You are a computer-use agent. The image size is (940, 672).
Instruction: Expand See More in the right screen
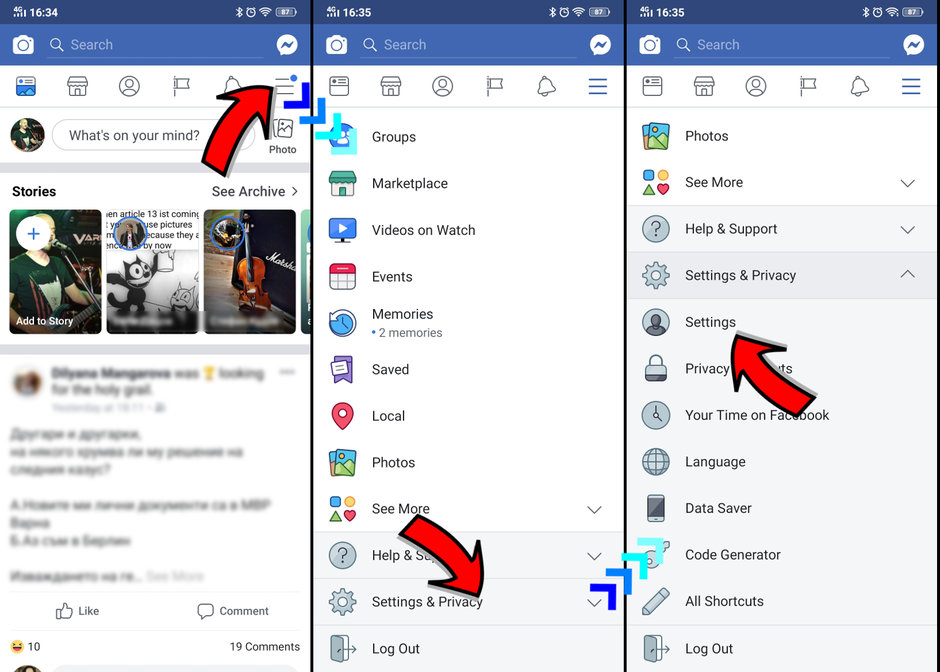click(782, 182)
